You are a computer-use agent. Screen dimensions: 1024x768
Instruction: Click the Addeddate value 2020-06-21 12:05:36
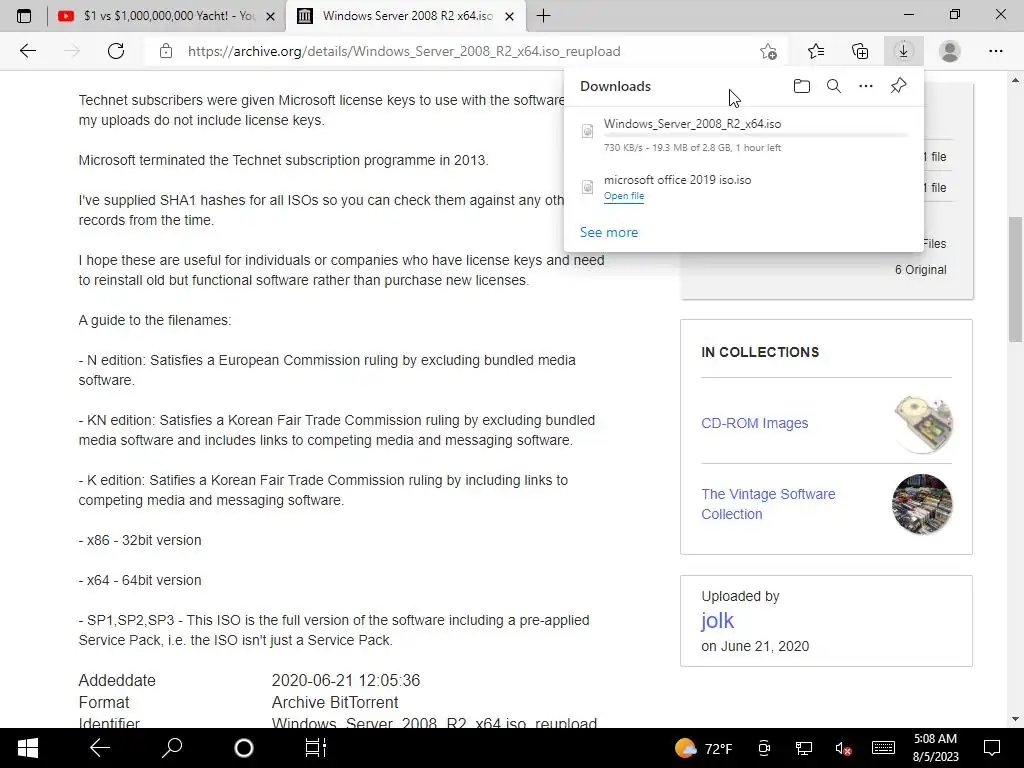pyautogui.click(x=345, y=680)
